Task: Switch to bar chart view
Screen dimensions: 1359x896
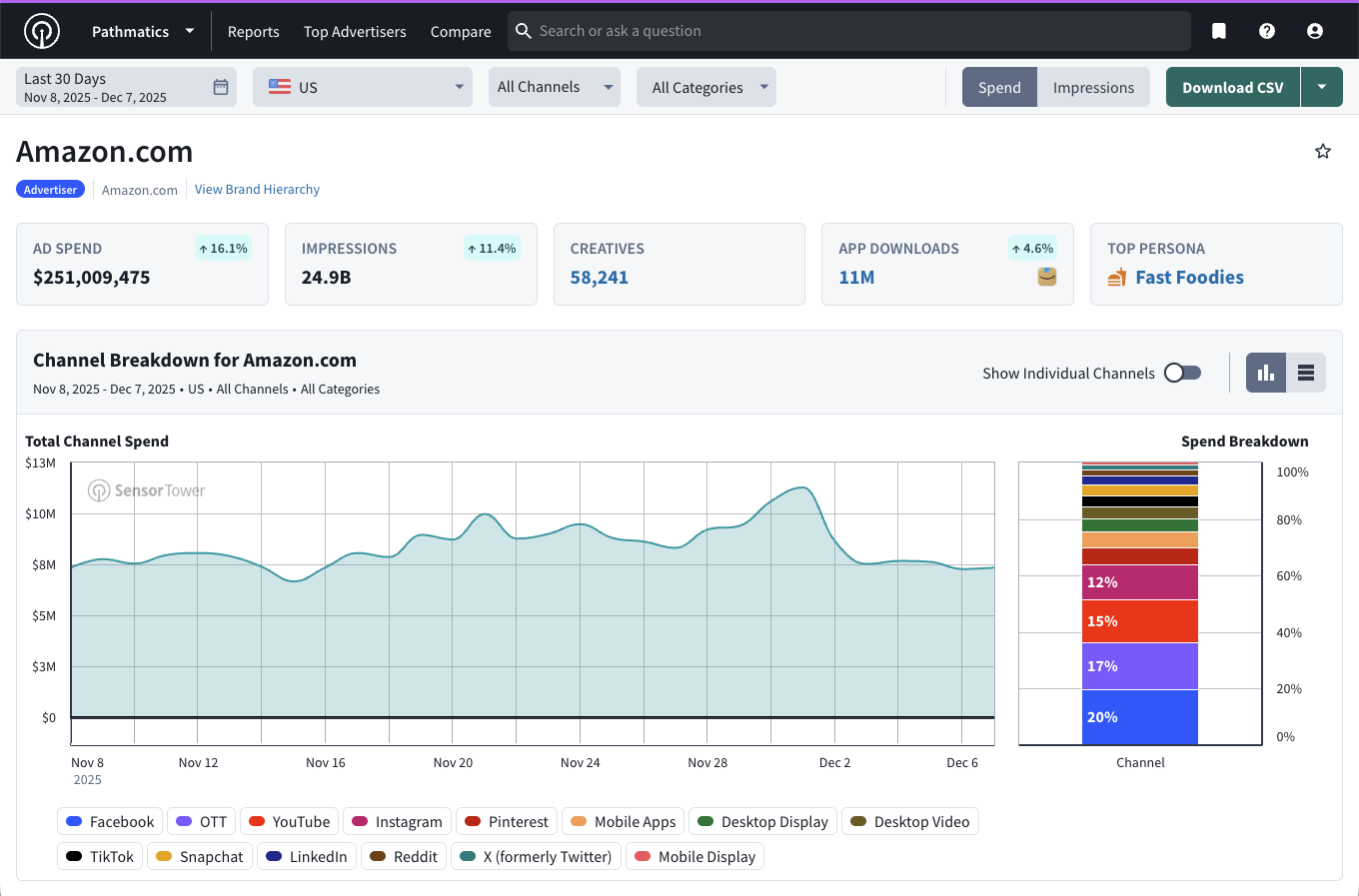Action: 1266,373
